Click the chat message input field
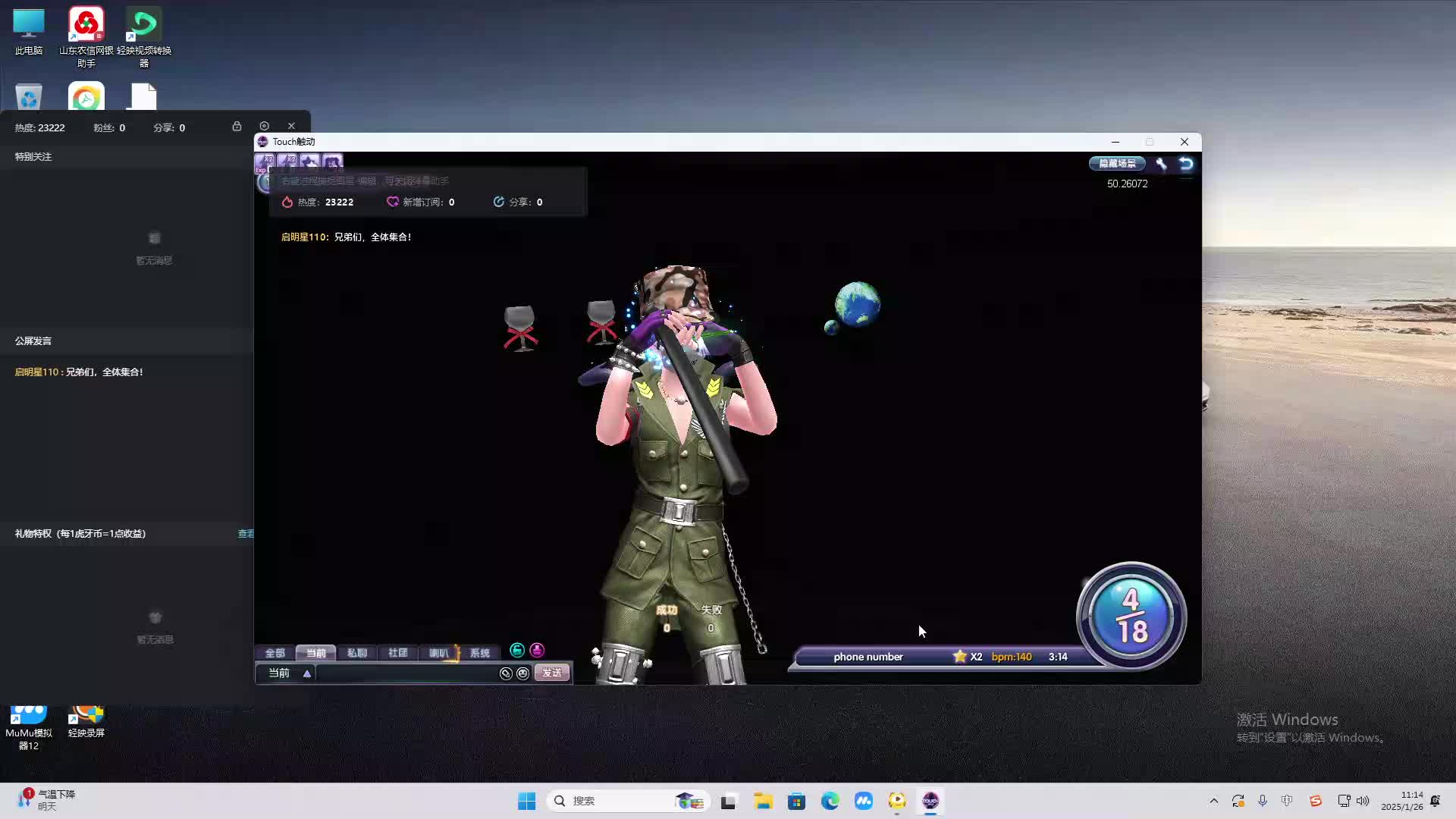This screenshot has width=1456, height=819. (406, 673)
